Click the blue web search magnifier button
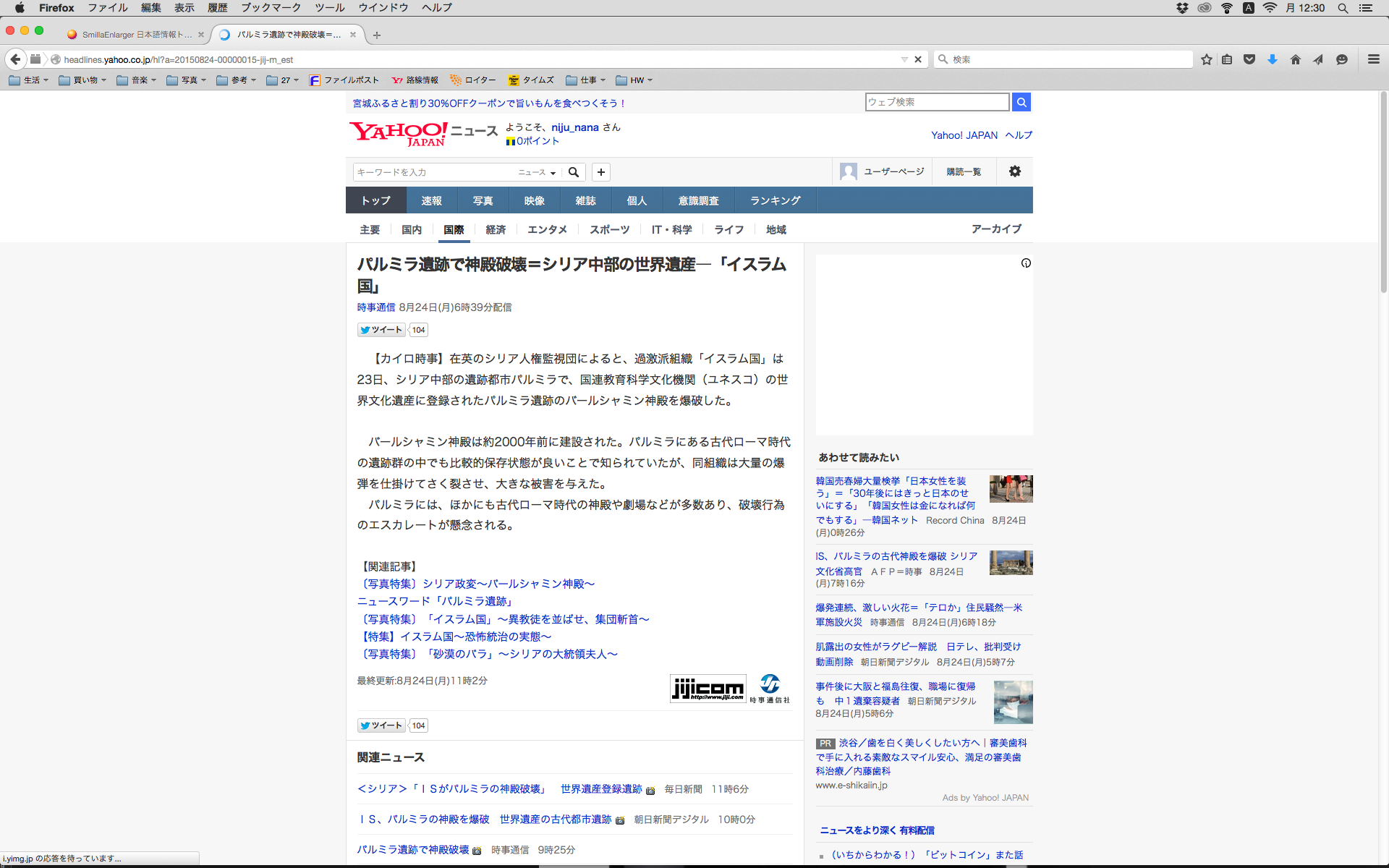Image resolution: width=1389 pixels, height=868 pixels. click(1021, 102)
